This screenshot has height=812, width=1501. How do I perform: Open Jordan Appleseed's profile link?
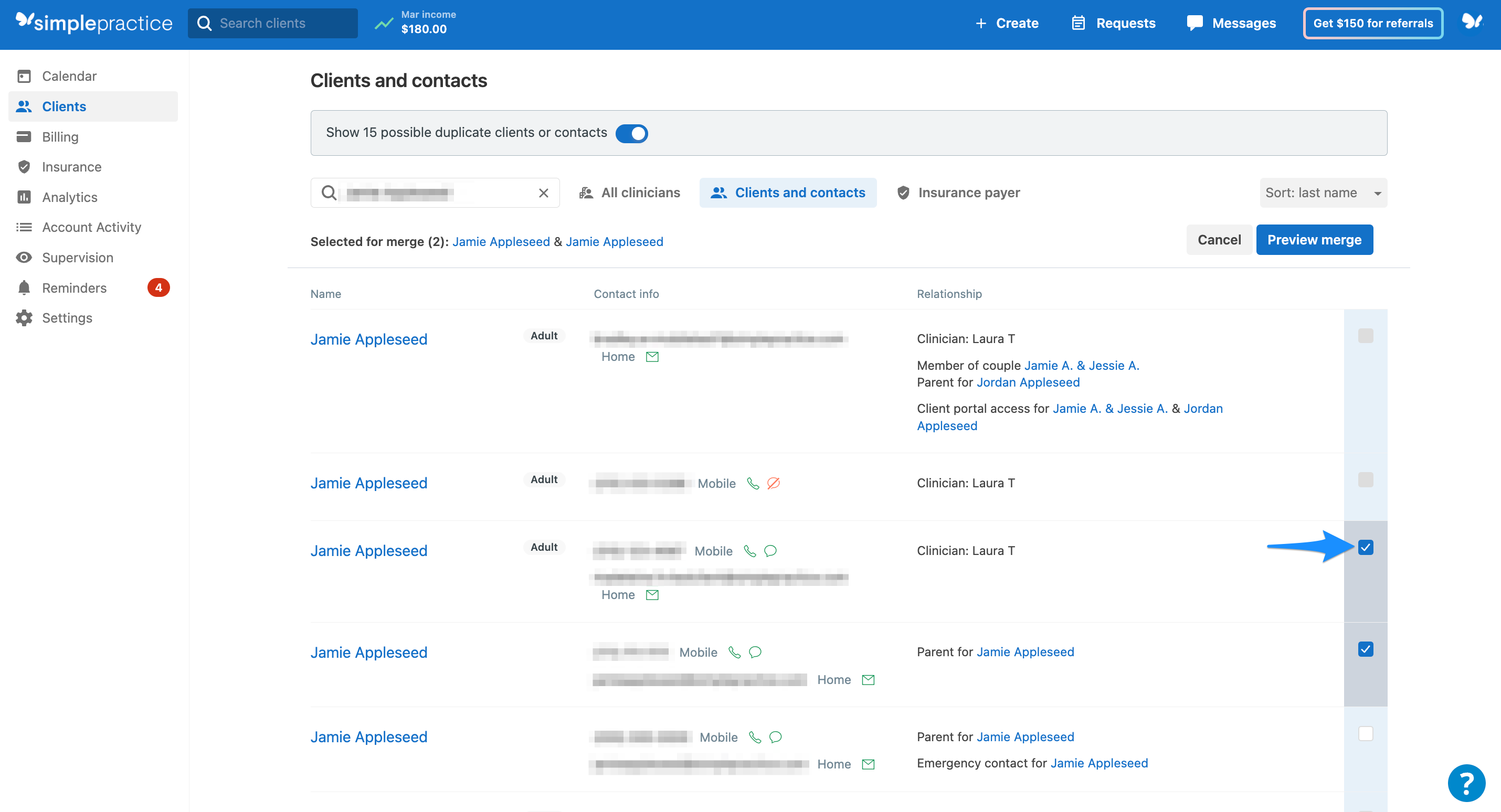(x=1028, y=382)
